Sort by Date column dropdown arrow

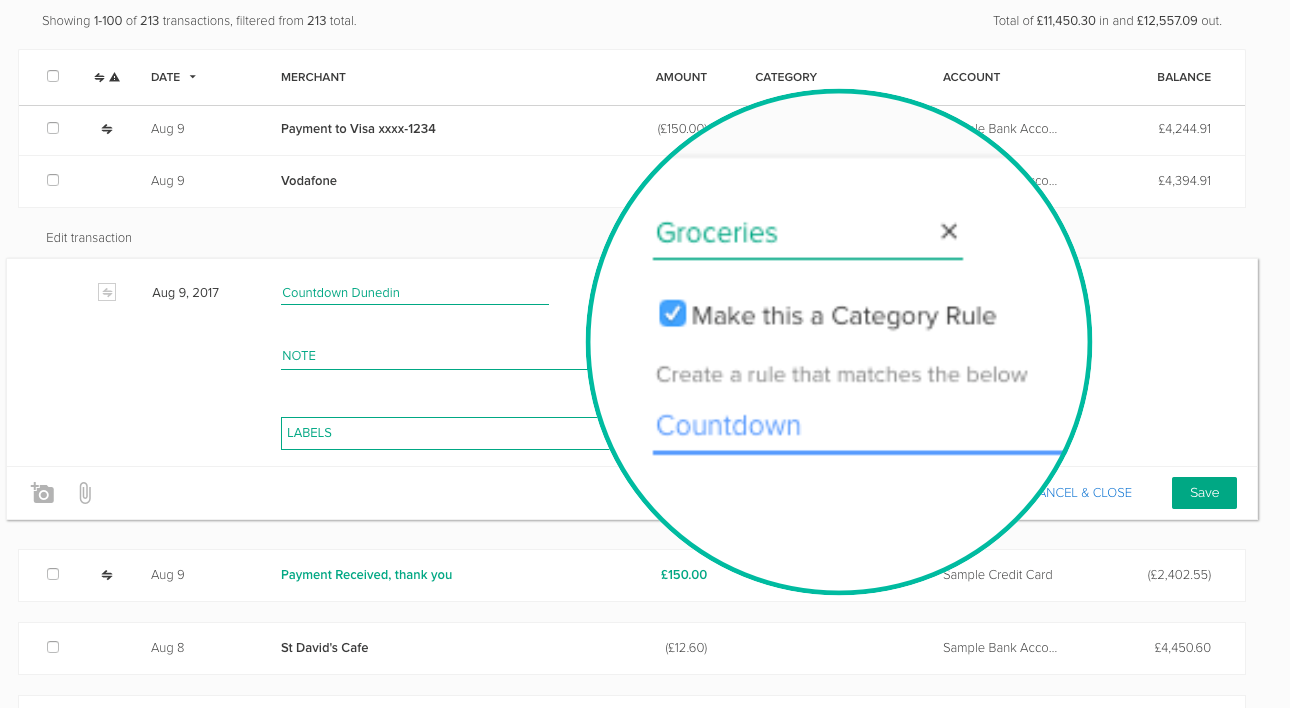pos(192,77)
